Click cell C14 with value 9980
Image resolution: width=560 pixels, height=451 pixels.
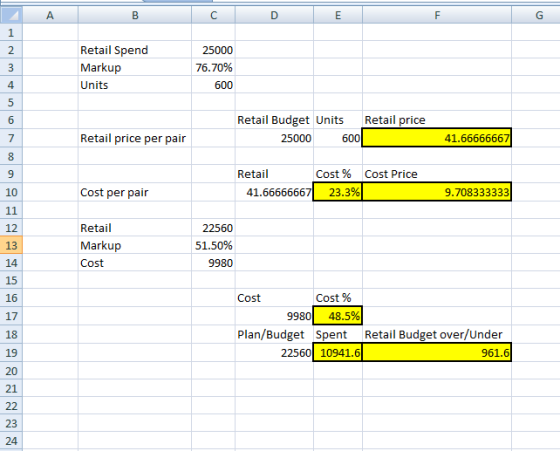[x=213, y=263]
